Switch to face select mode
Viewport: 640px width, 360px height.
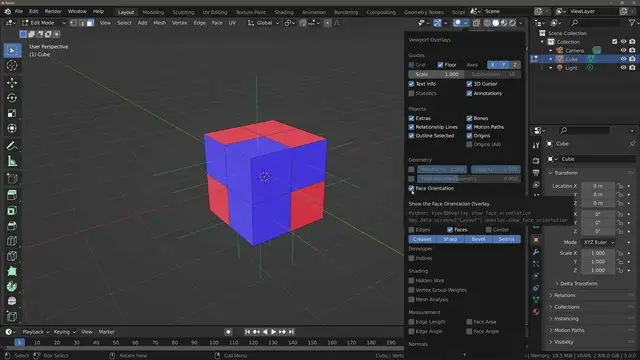point(90,23)
